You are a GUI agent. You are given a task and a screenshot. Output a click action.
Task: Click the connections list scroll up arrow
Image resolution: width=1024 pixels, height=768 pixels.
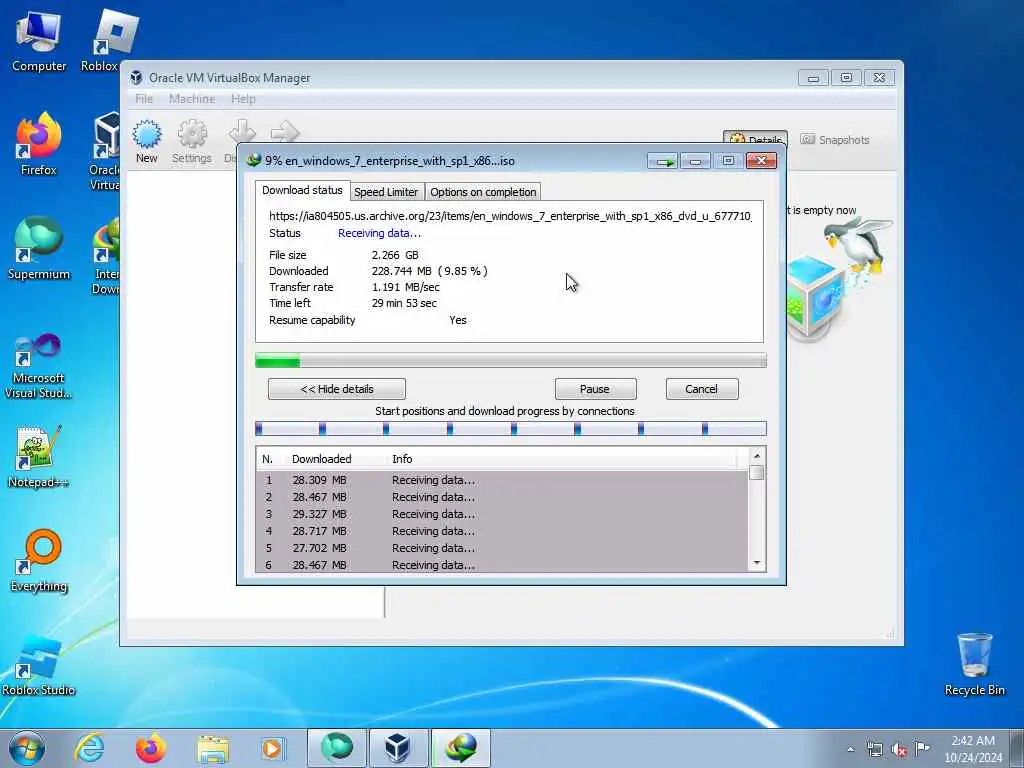point(757,456)
